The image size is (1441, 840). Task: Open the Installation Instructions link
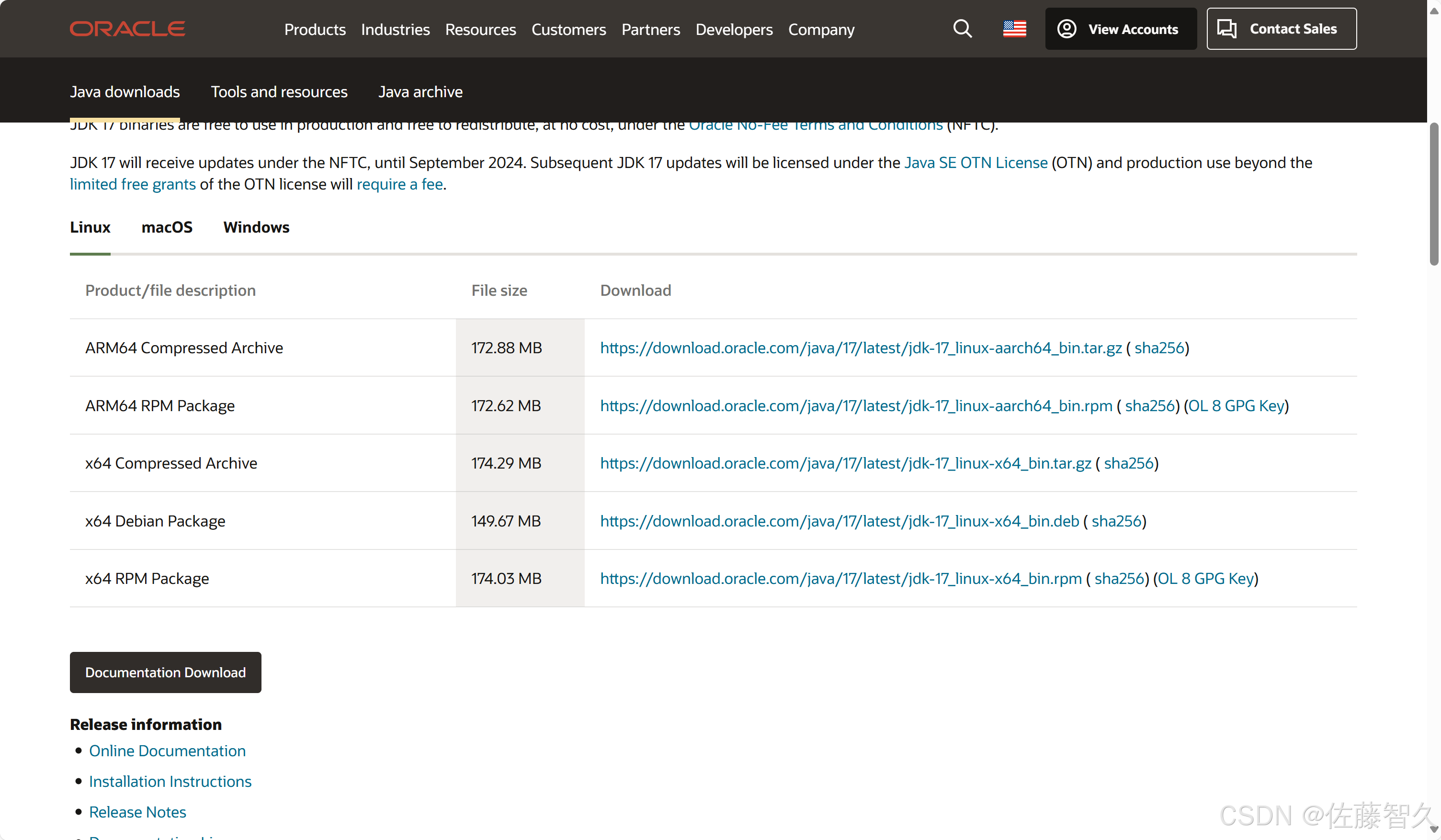coord(170,782)
